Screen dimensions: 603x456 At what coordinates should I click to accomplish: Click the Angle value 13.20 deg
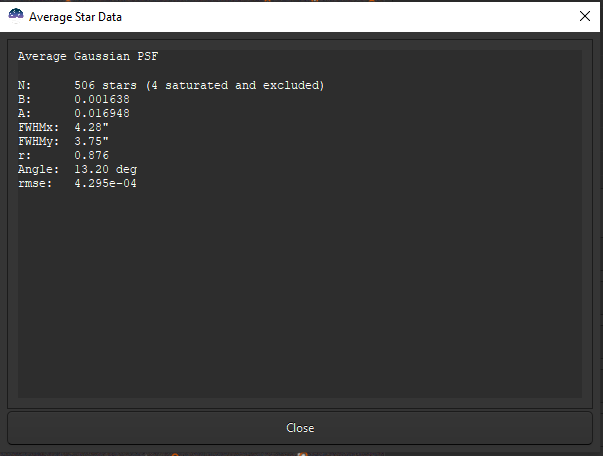pyautogui.click(x=106, y=170)
